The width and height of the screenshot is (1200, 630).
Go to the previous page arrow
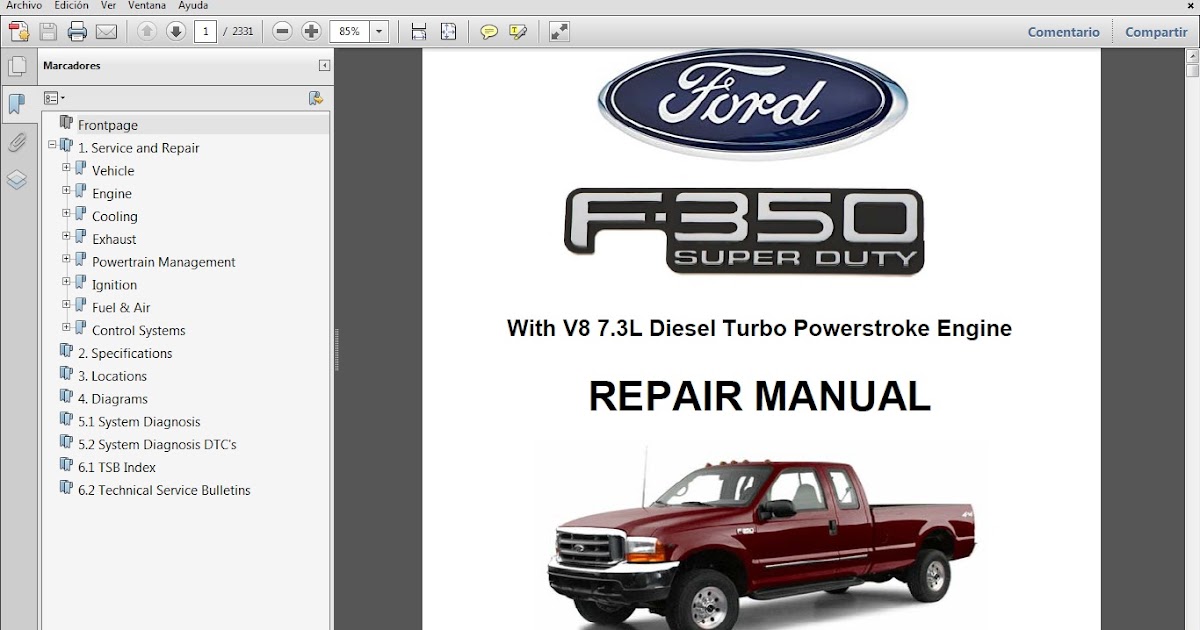(147, 32)
